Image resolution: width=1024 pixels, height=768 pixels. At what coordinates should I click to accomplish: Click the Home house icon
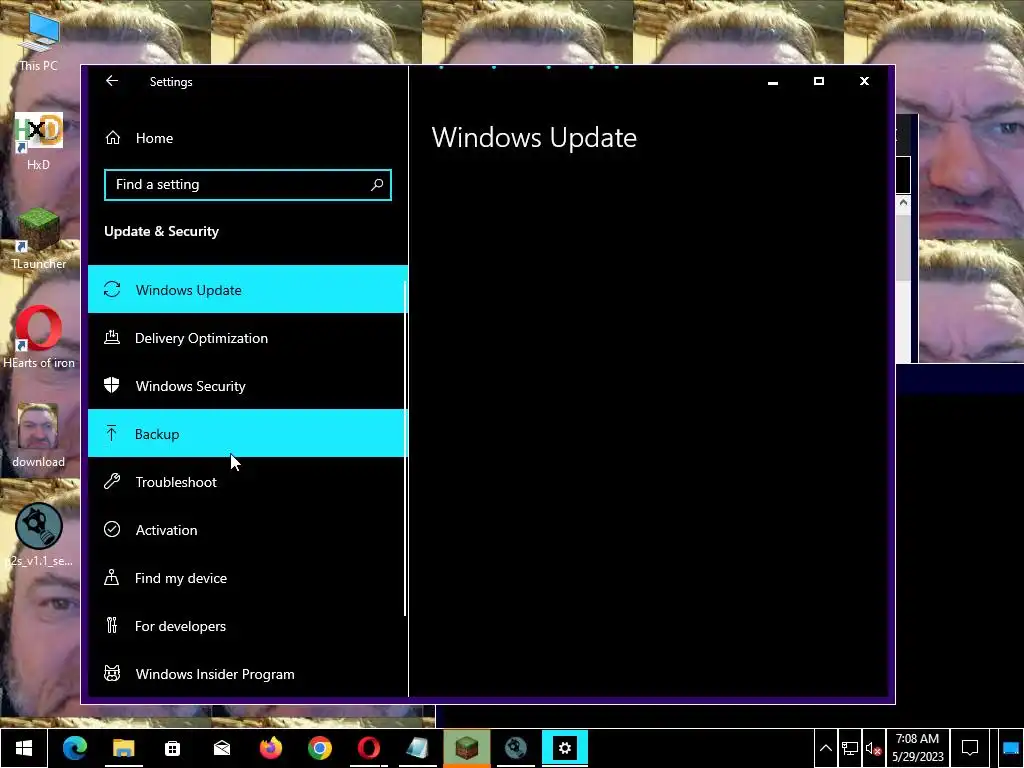[113, 138]
